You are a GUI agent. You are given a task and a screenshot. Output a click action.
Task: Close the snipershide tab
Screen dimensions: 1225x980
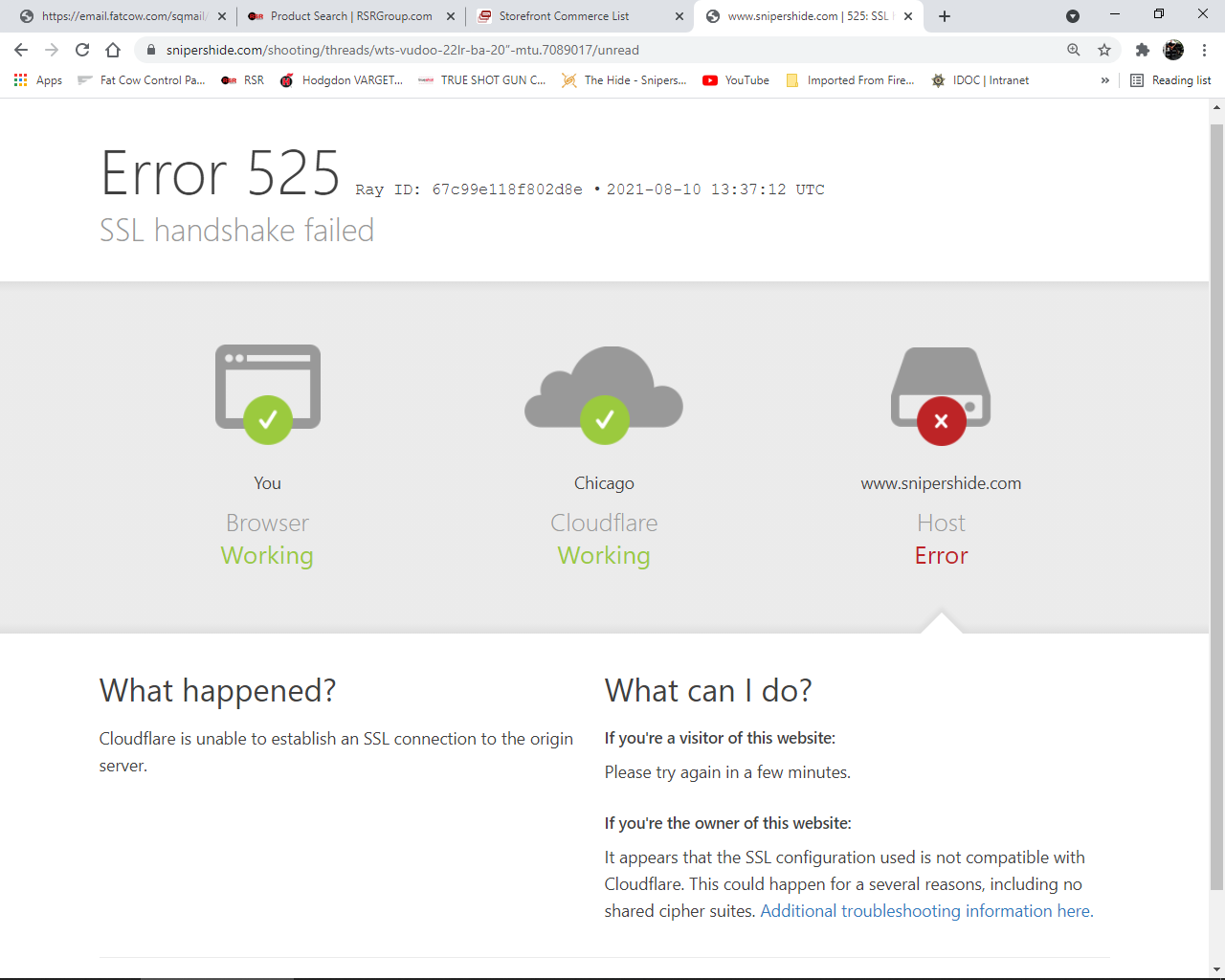pyautogui.click(x=908, y=16)
